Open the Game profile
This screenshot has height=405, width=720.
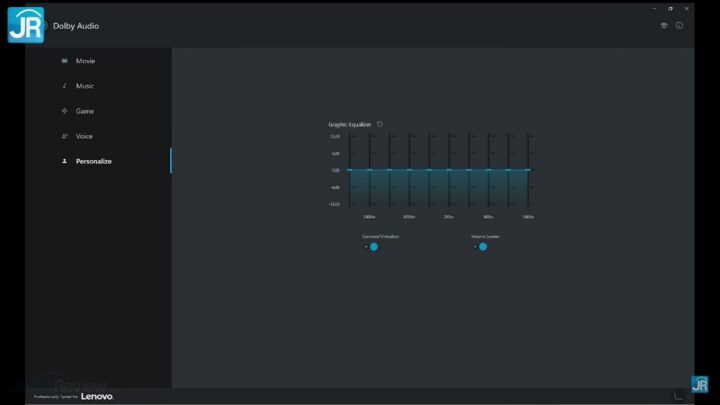pos(85,111)
